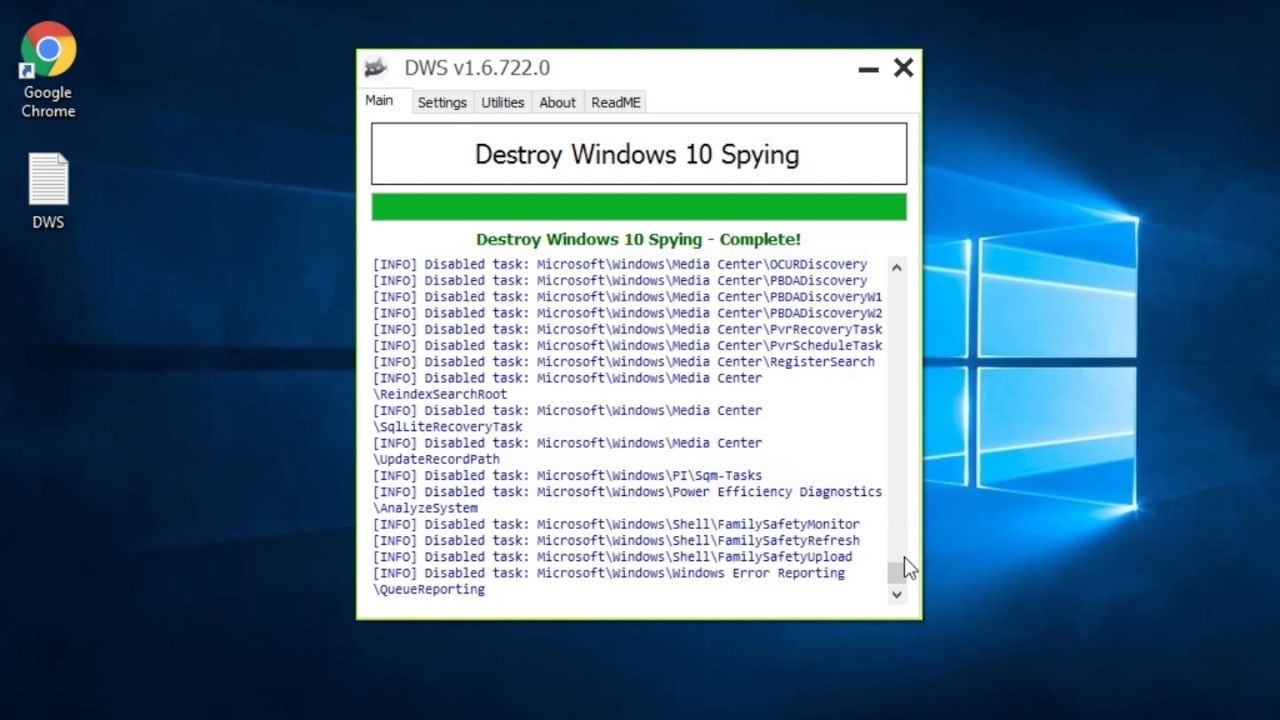Open the Settings tab

[x=442, y=102]
